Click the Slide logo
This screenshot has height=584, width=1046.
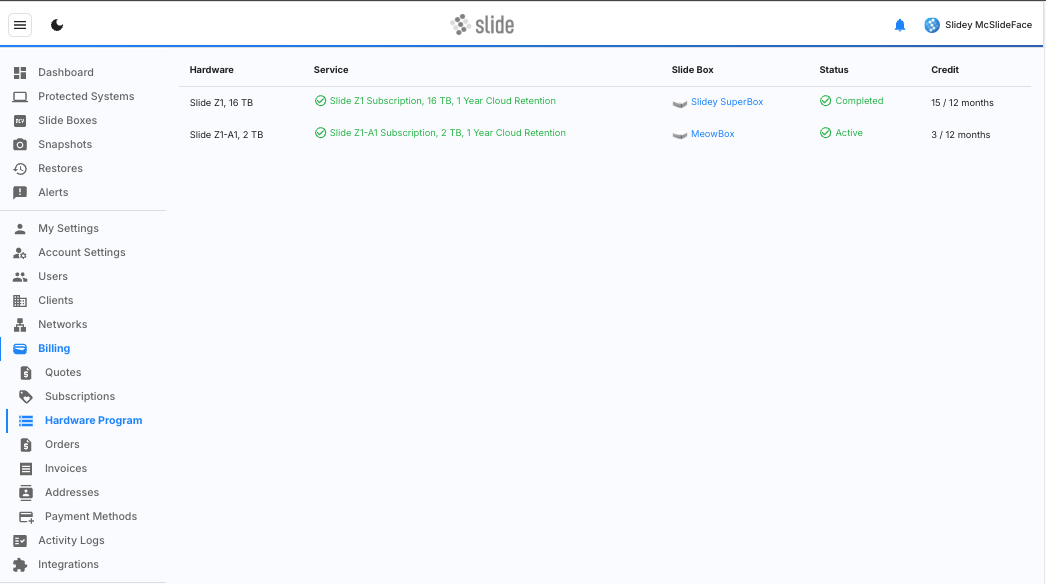482,25
